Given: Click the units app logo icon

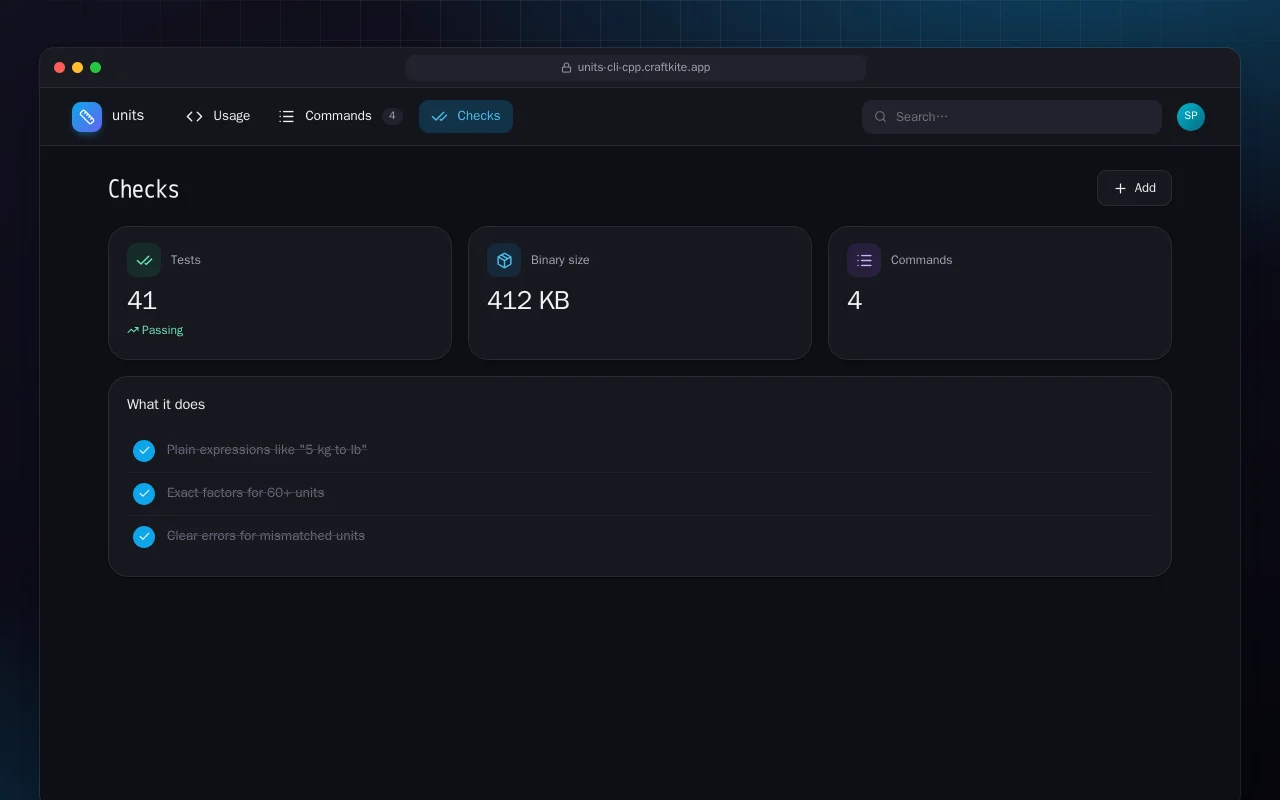Looking at the screenshot, I should (87, 117).
